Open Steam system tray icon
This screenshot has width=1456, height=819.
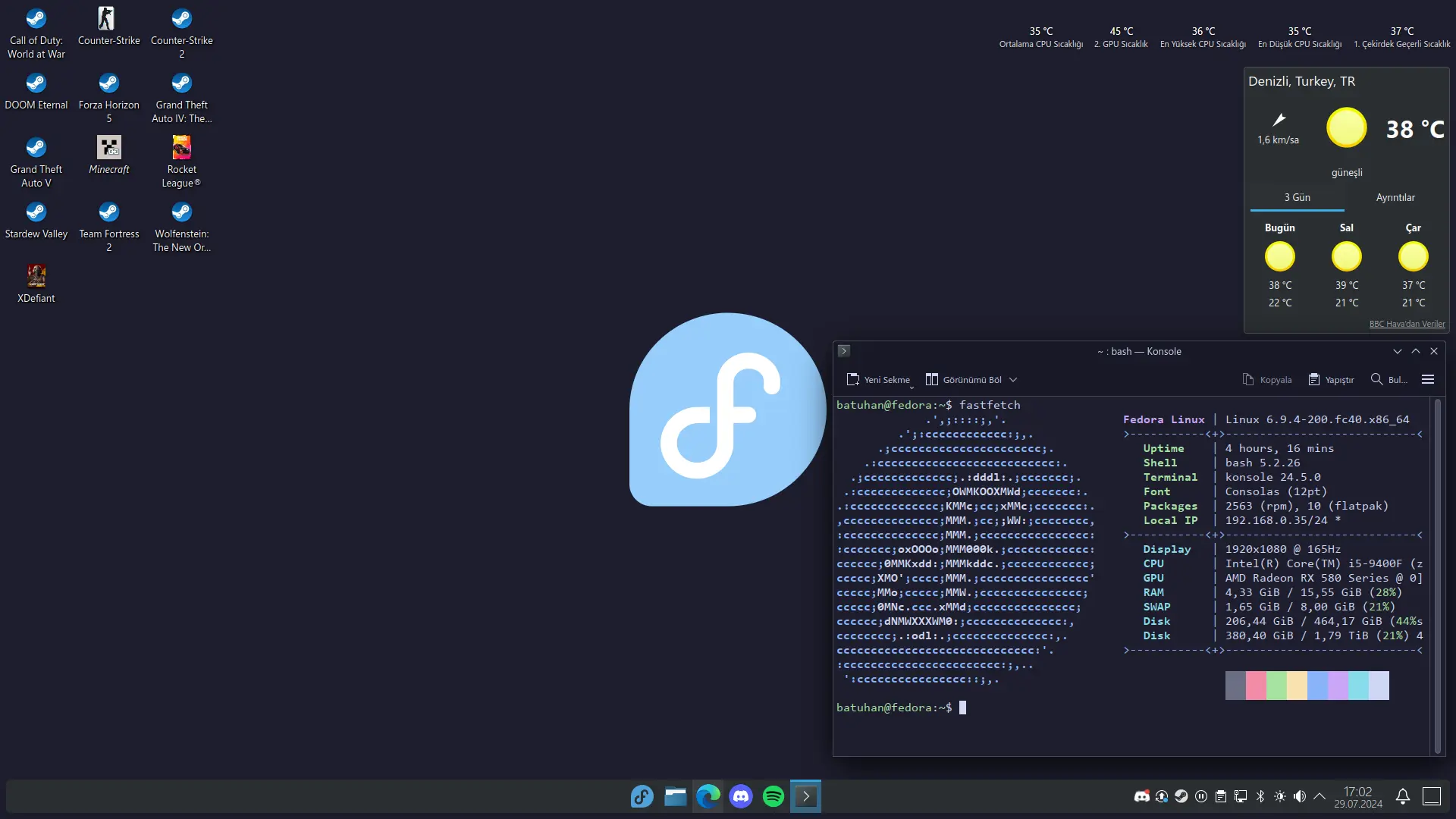tap(1181, 796)
